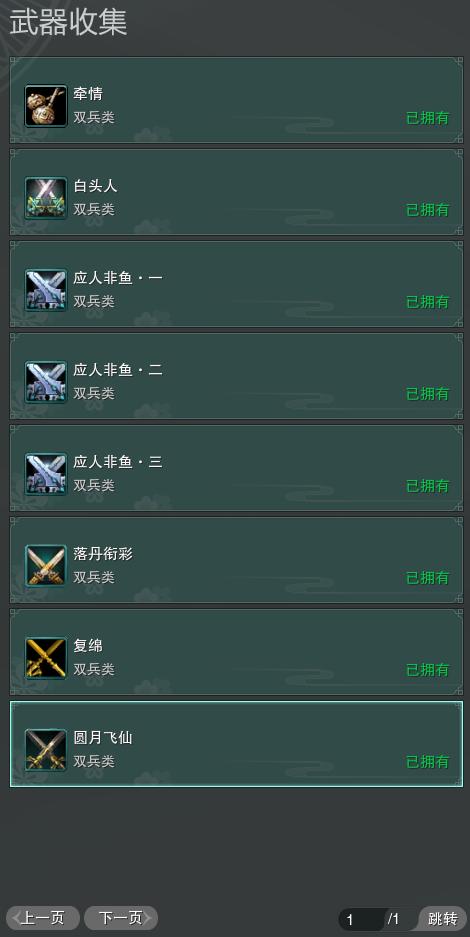Select the 圆月飞仙 entry name

[x=103, y=738]
